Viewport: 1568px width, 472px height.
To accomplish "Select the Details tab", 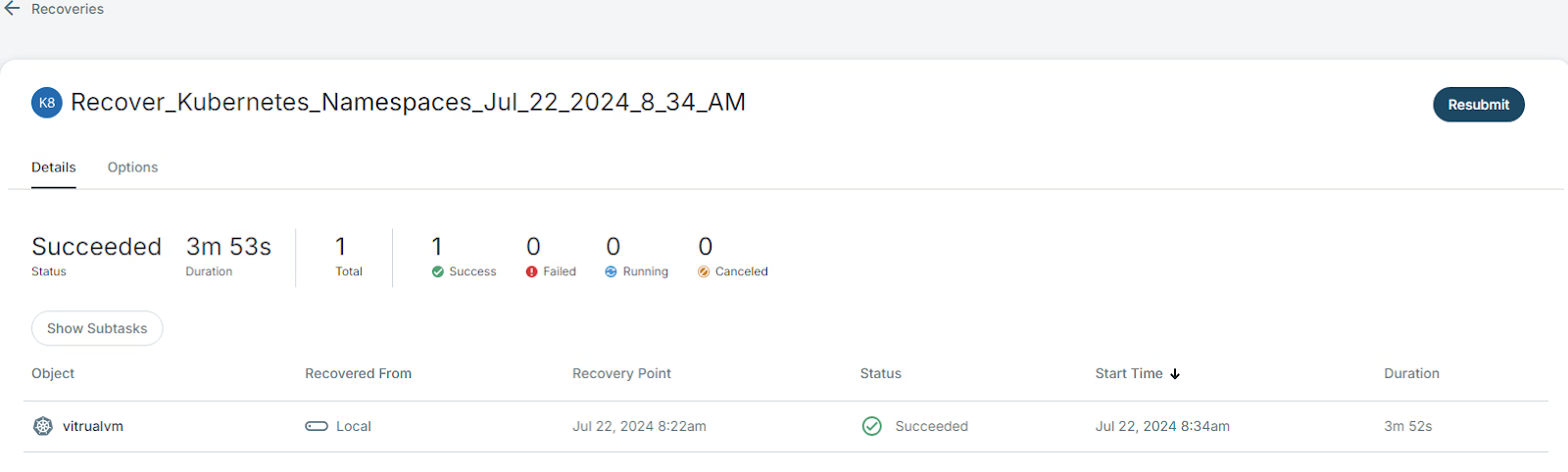I will pyautogui.click(x=54, y=167).
